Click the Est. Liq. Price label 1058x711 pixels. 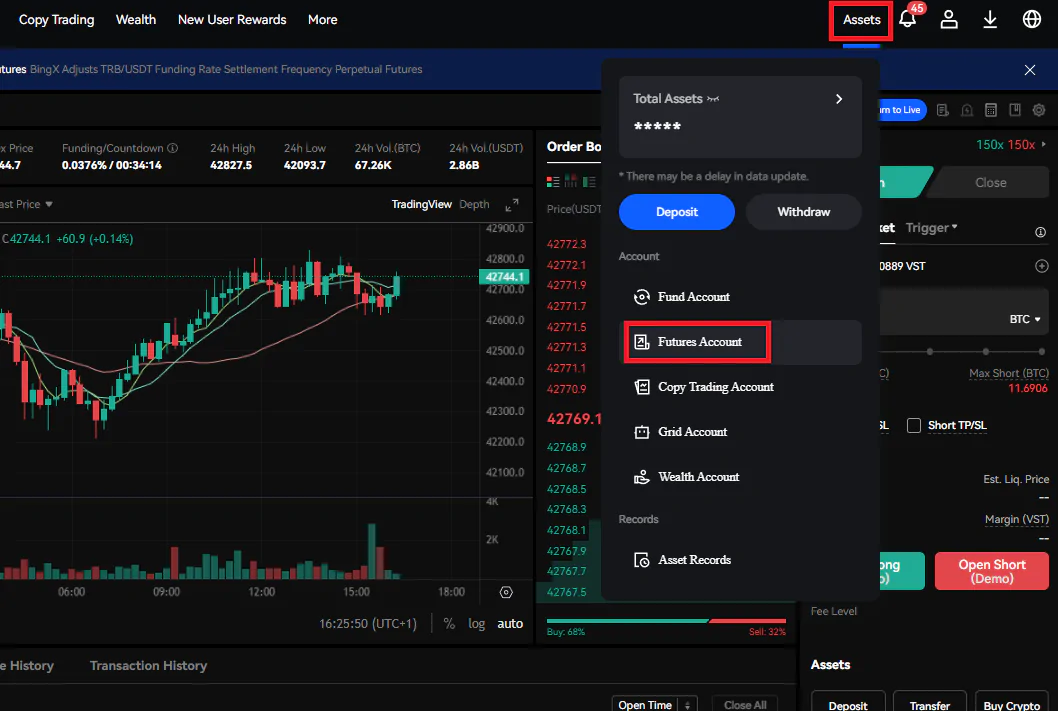[x=1016, y=479]
